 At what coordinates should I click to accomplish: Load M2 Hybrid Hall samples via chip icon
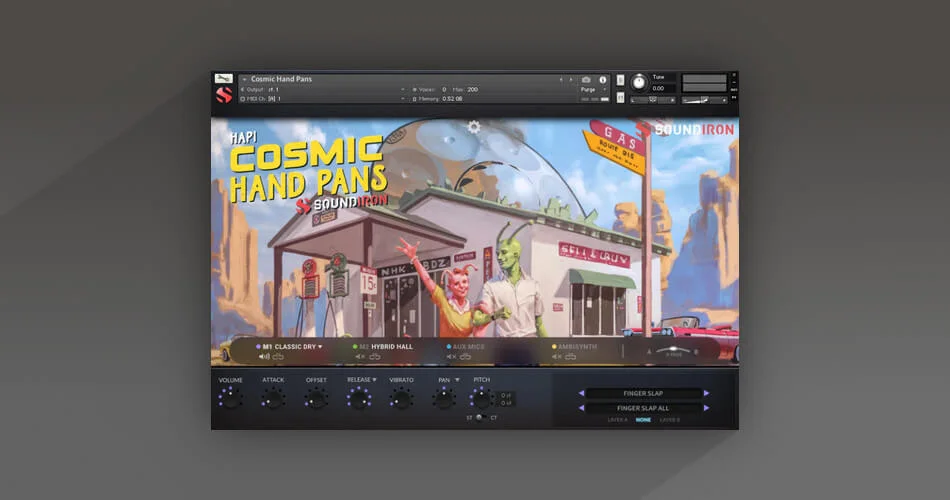pyautogui.click(x=375, y=356)
